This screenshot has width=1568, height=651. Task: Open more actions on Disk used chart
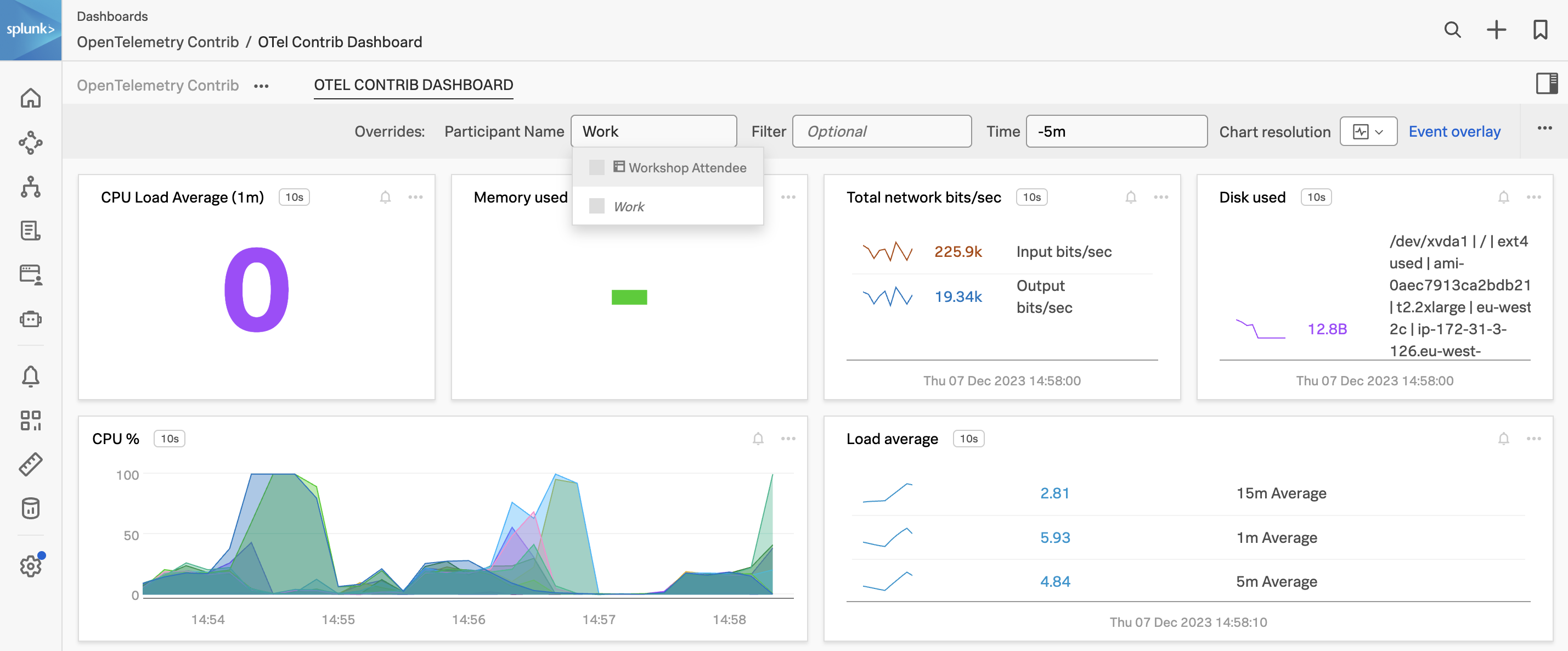1534,197
